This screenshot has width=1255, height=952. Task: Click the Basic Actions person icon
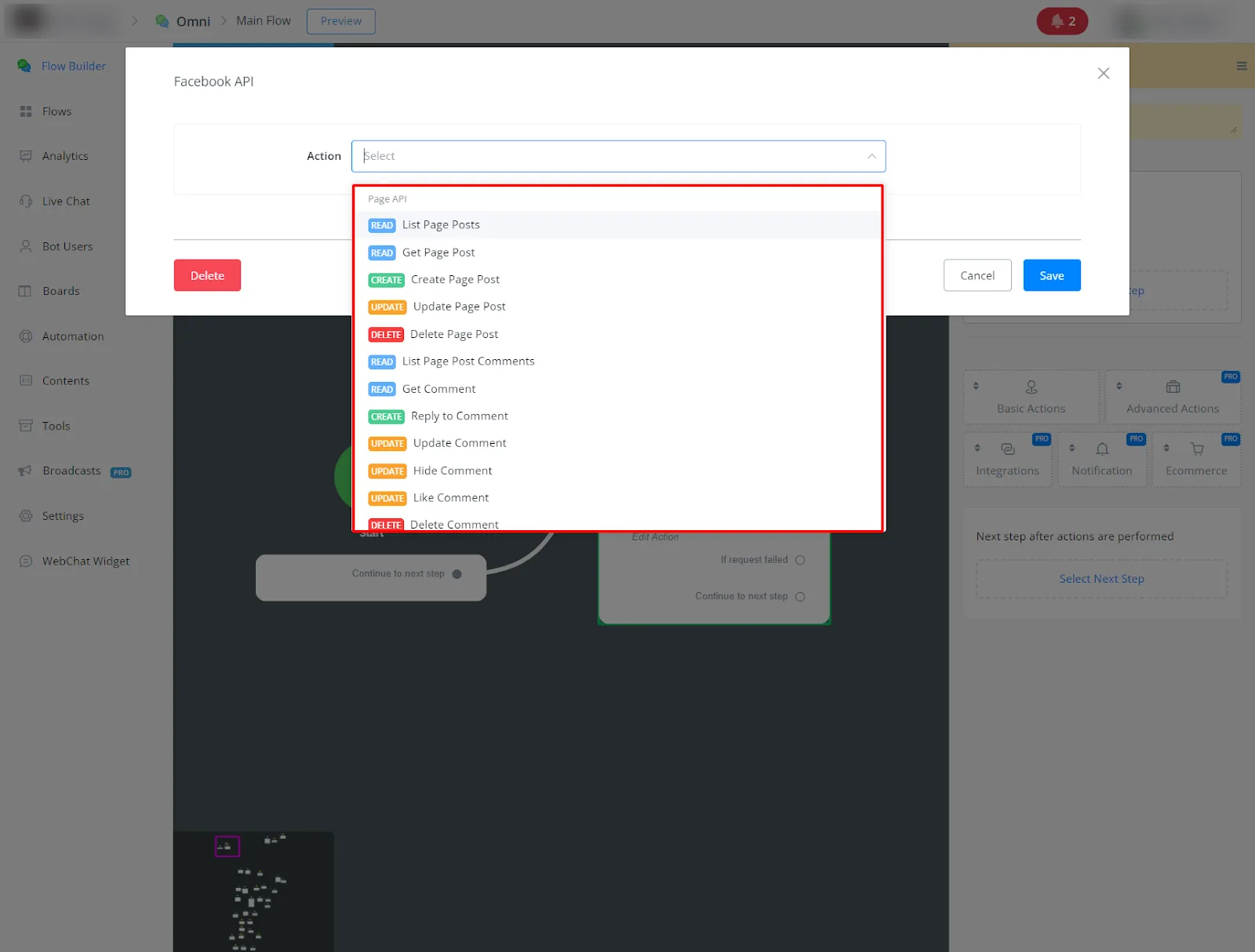1031,387
